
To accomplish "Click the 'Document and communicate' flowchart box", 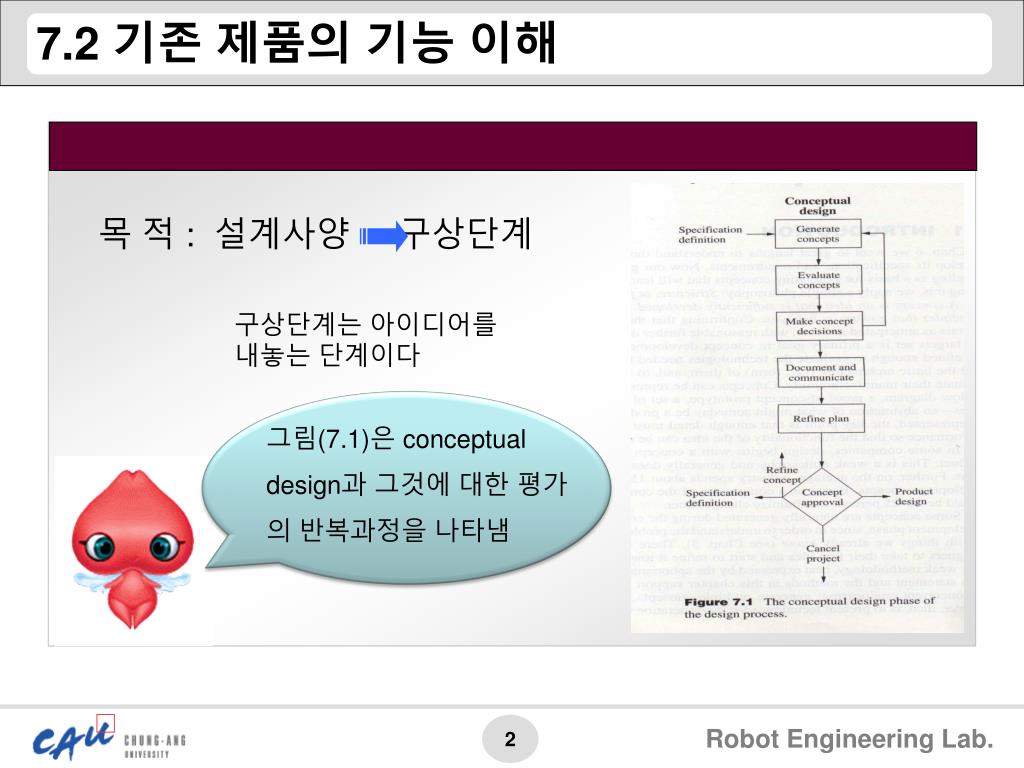I will pos(820,372).
